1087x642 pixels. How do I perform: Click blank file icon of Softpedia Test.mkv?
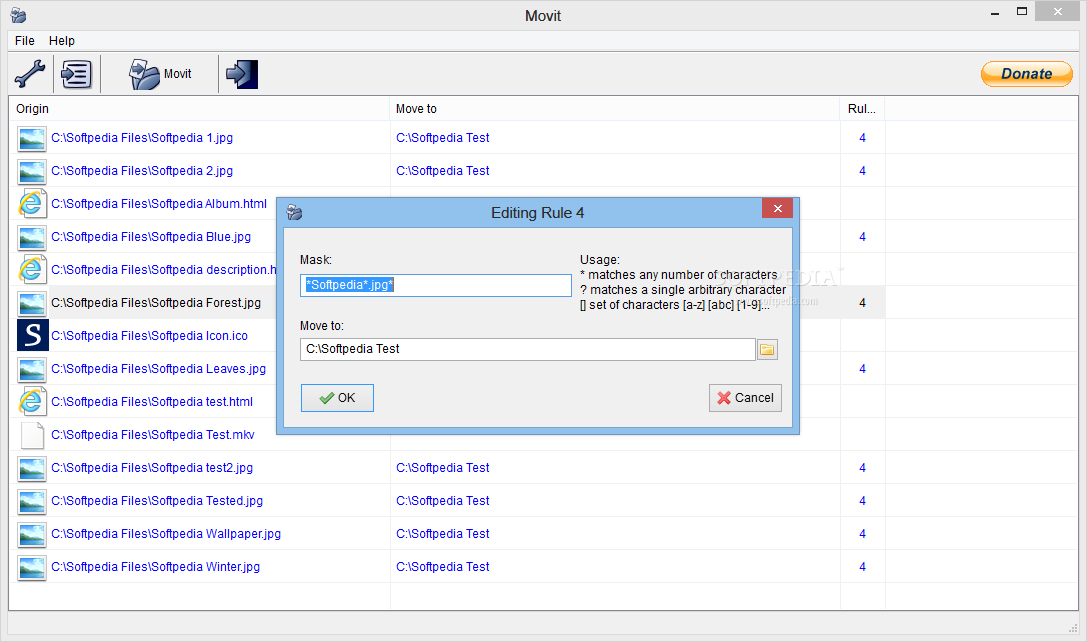coord(32,435)
